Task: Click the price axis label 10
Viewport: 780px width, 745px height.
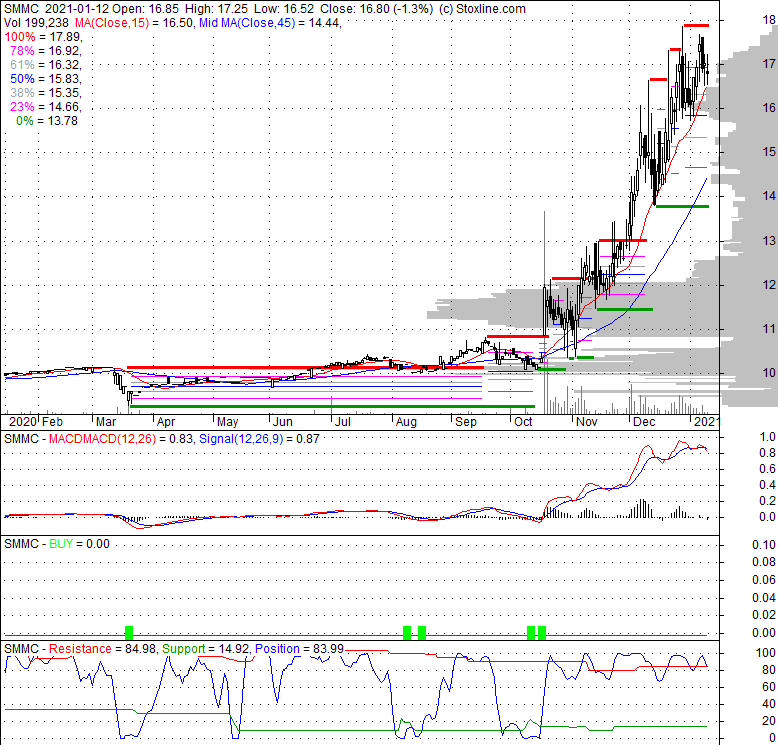Action: point(769,372)
